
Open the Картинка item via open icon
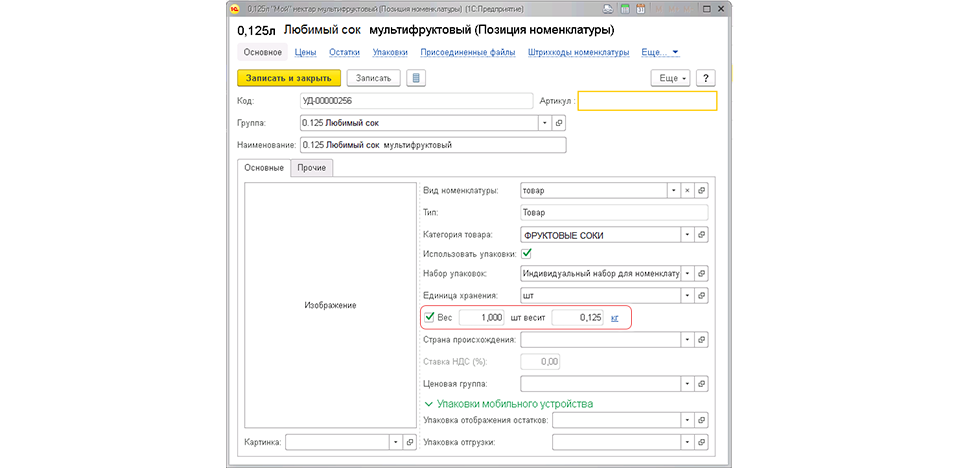(410, 442)
